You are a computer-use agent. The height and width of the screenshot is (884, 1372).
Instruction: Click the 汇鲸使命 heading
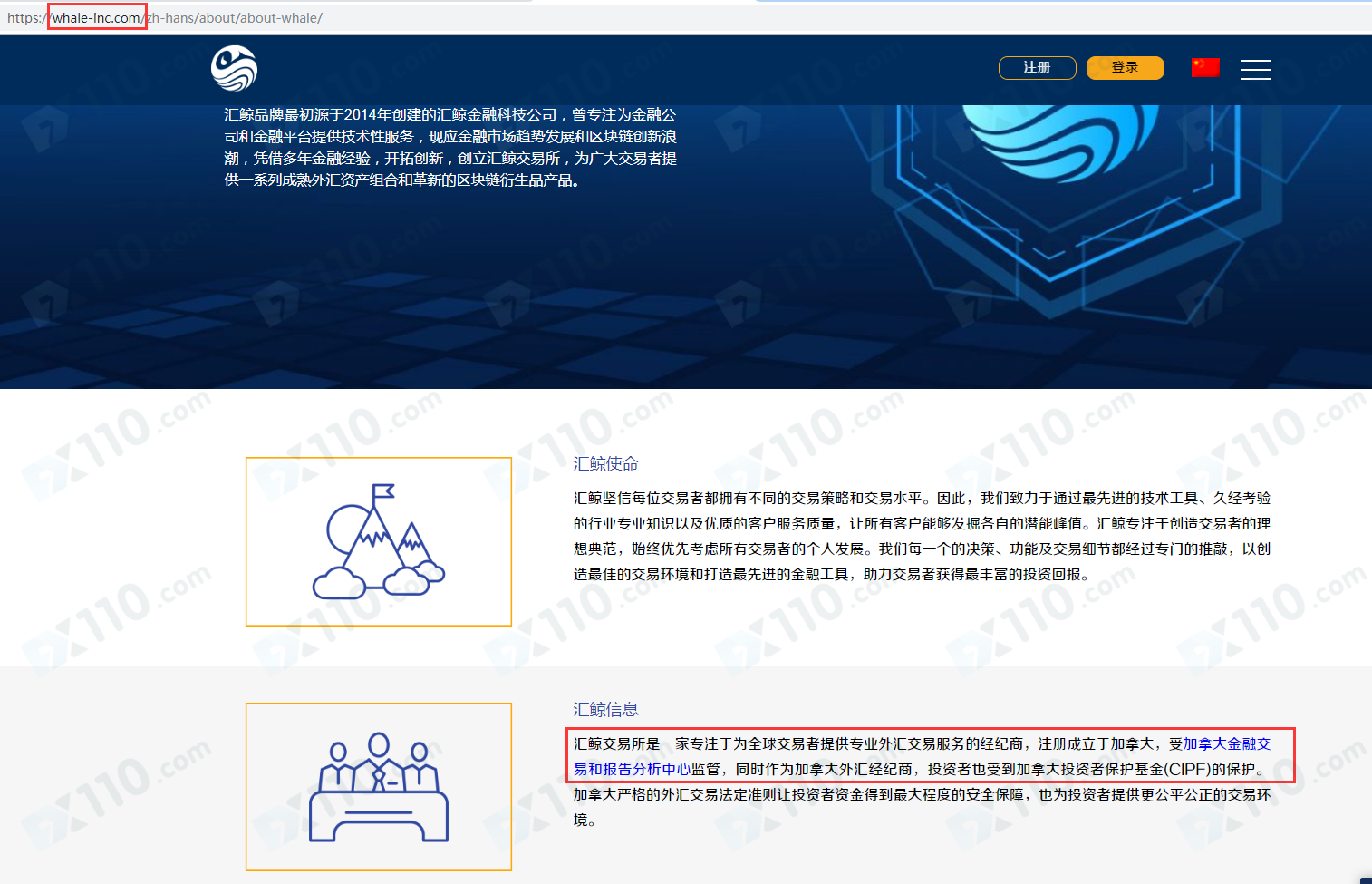pos(605,463)
